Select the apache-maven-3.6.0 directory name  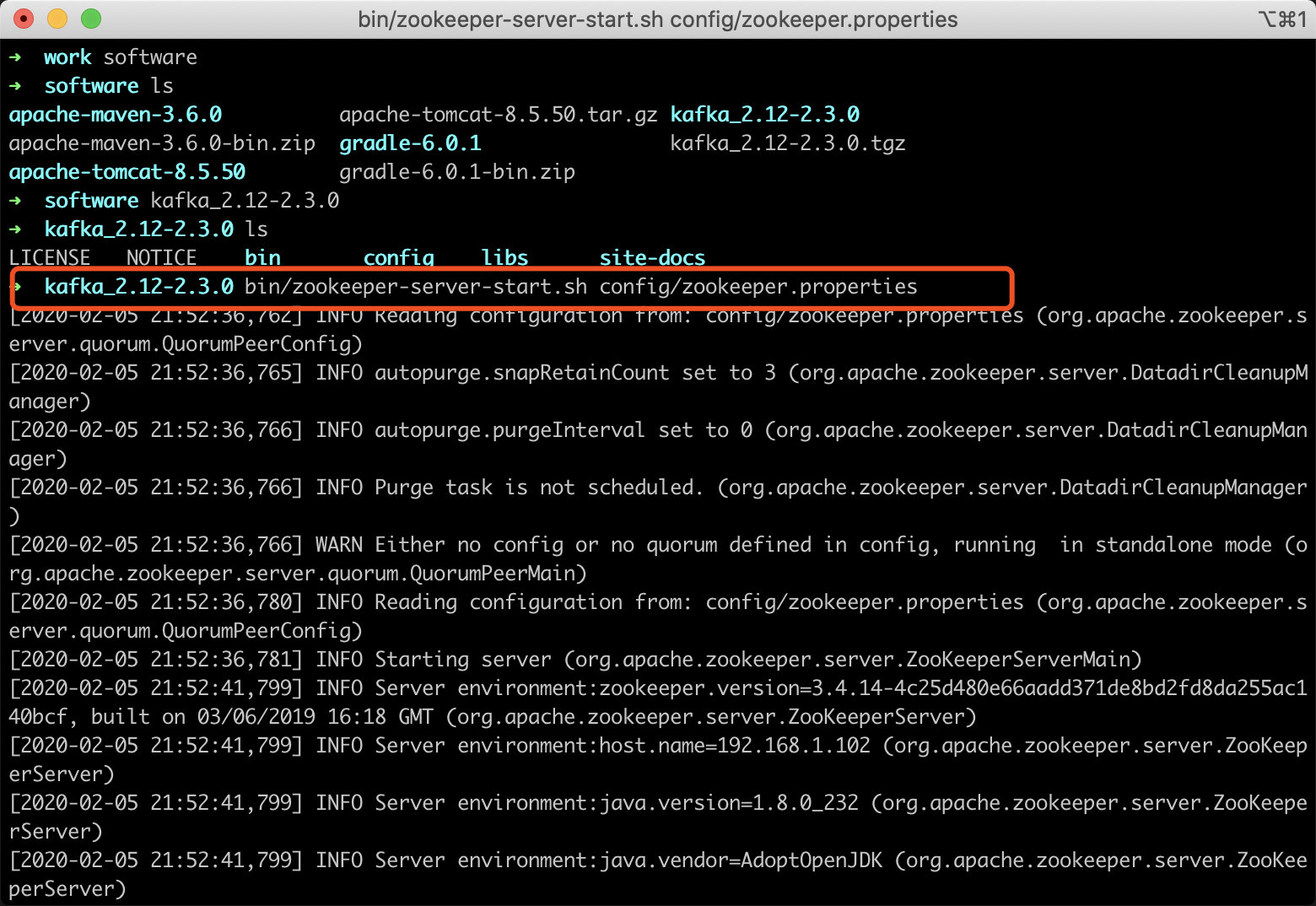116,114
